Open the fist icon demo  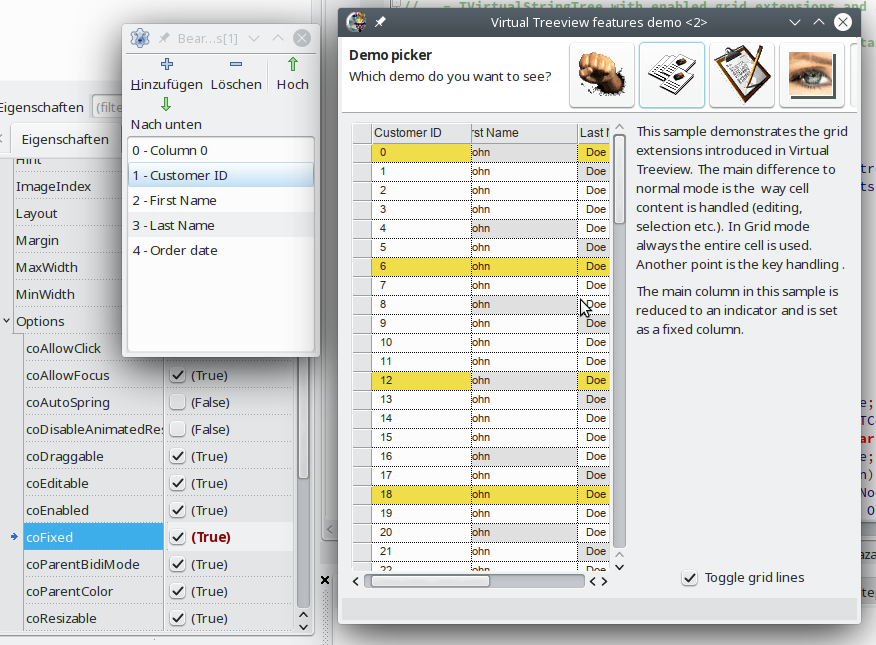point(602,75)
